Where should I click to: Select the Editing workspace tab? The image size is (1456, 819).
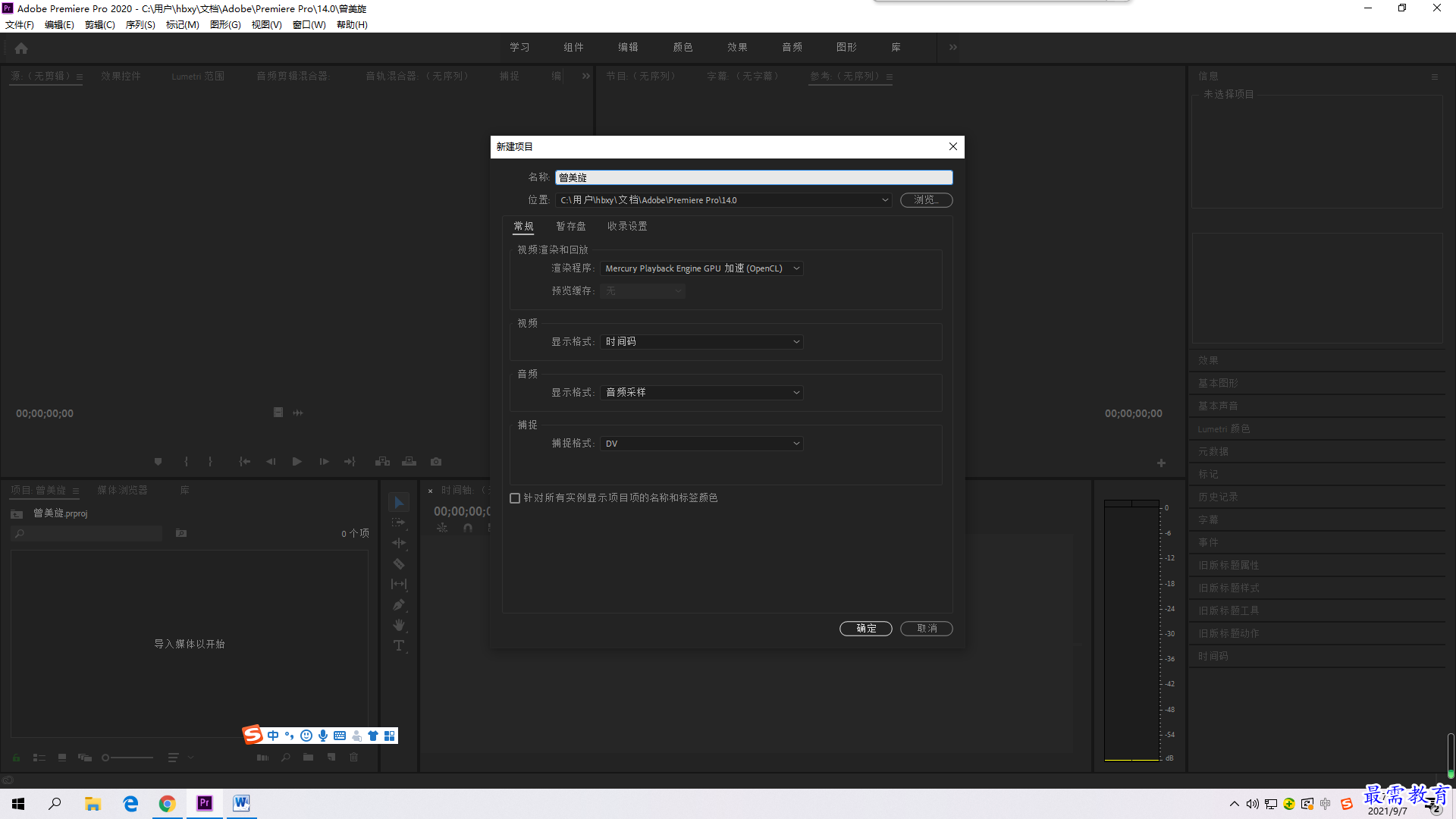tap(628, 47)
